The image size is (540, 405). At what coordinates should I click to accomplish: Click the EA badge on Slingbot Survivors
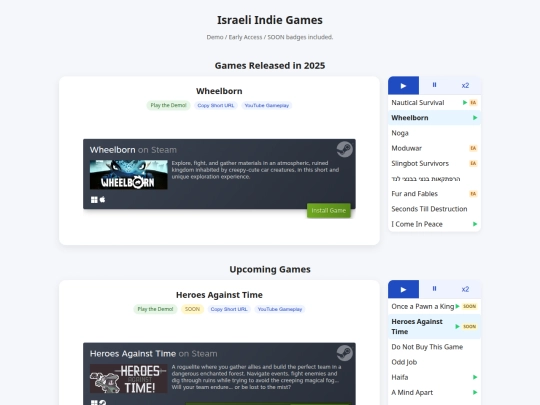[x=473, y=163]
